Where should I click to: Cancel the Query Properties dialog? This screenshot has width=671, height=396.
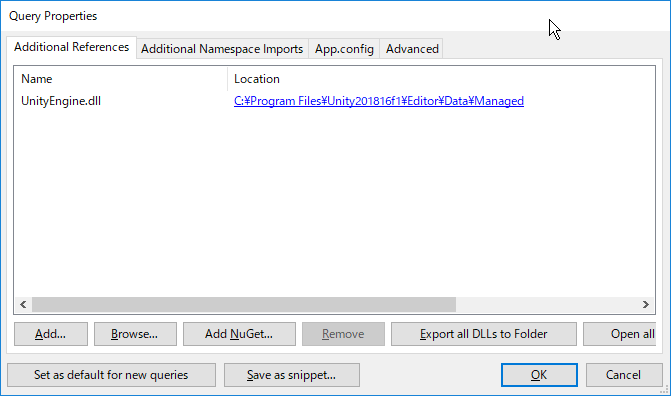(x=623, y=375)
